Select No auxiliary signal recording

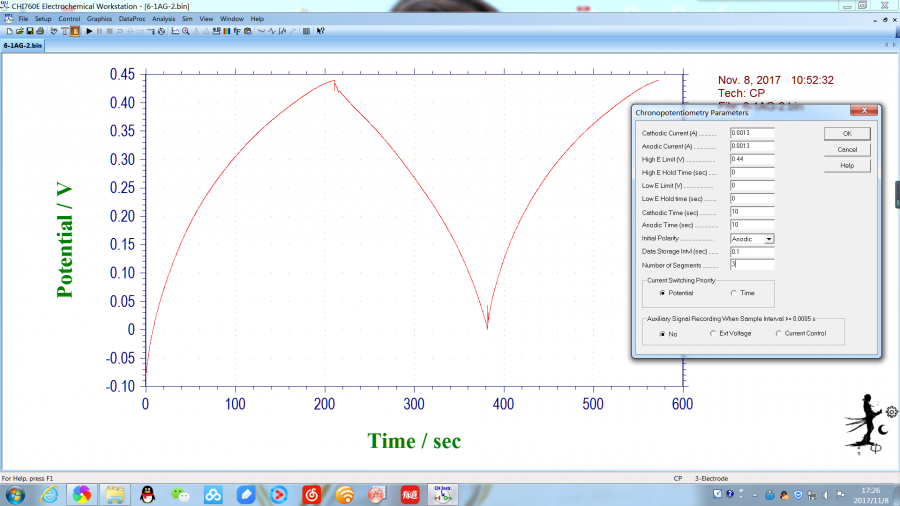point(669,334)
